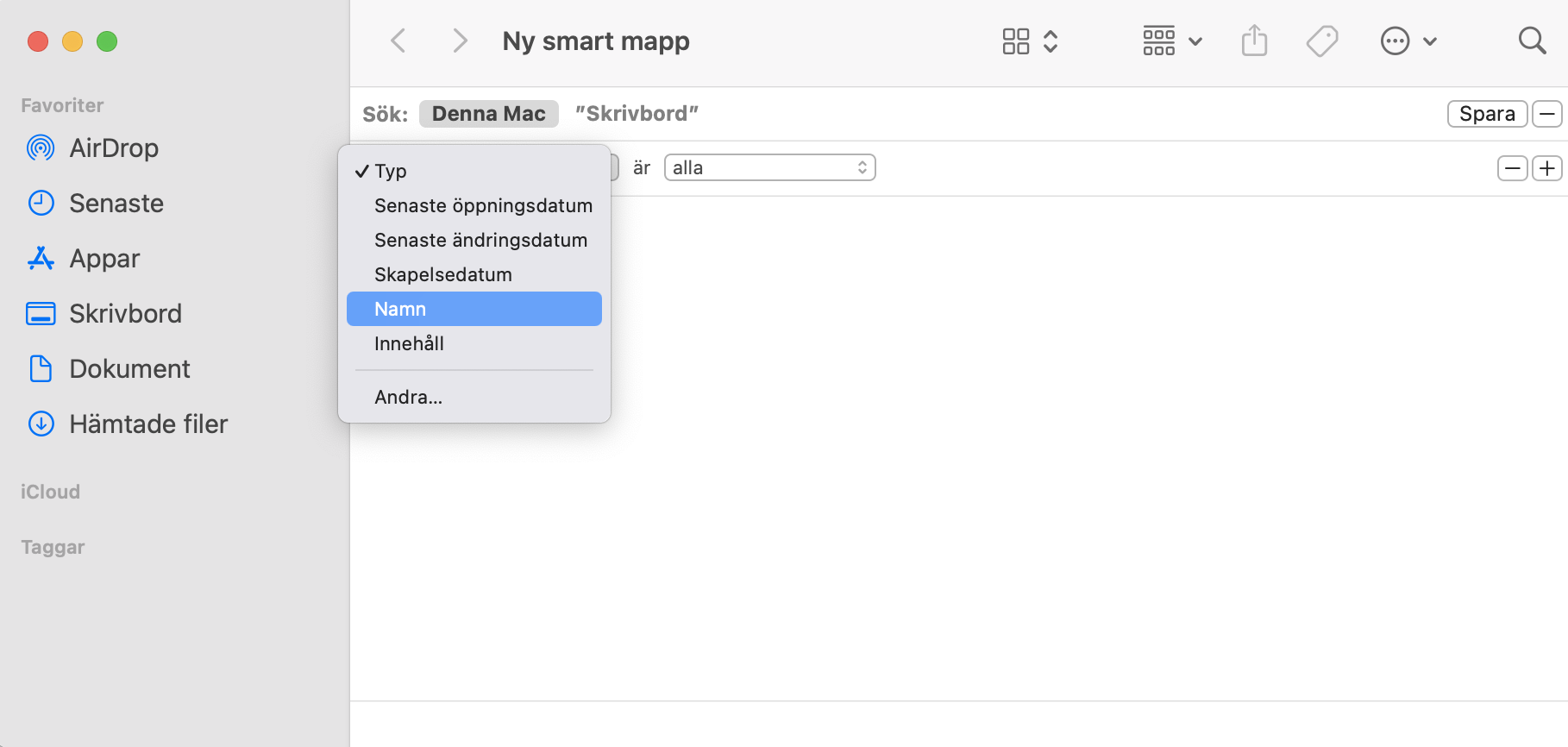
Task: Select the "Skrivbord" search scope
Action: (637, 114)
